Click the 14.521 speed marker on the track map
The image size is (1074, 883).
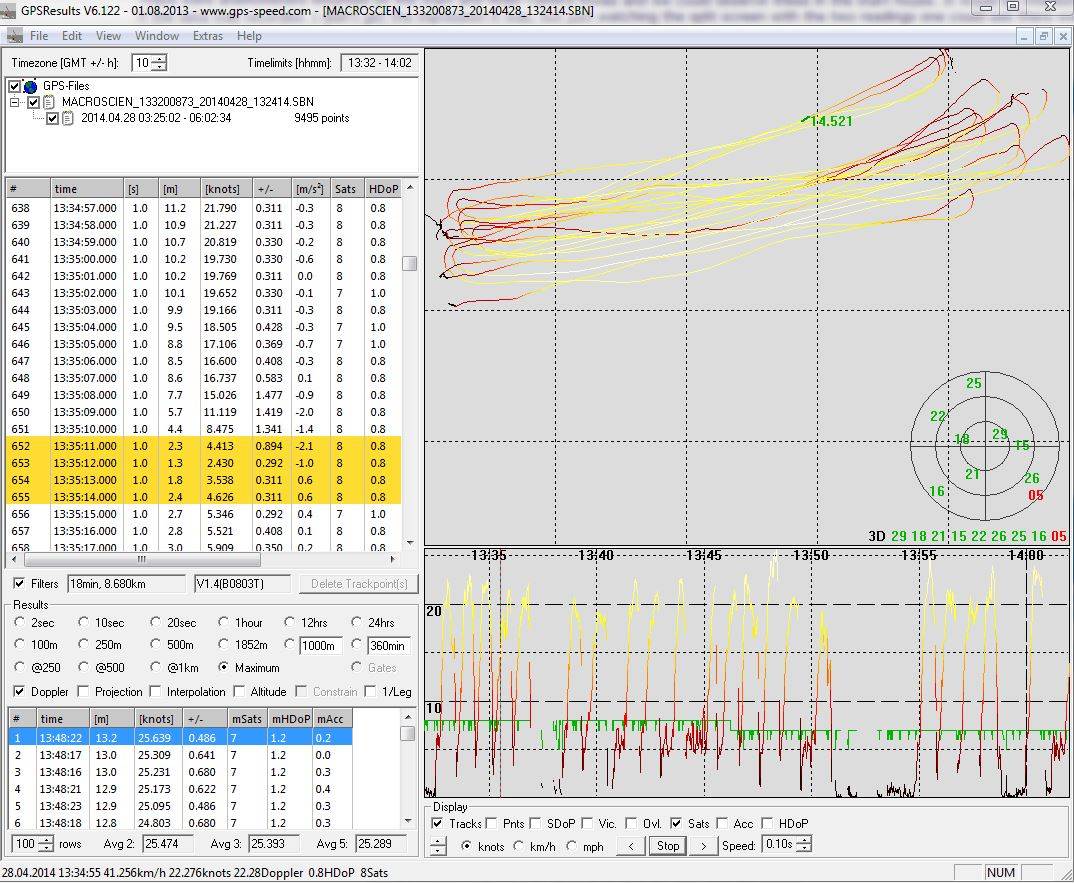pyautogui.click(x=829, y=121)
